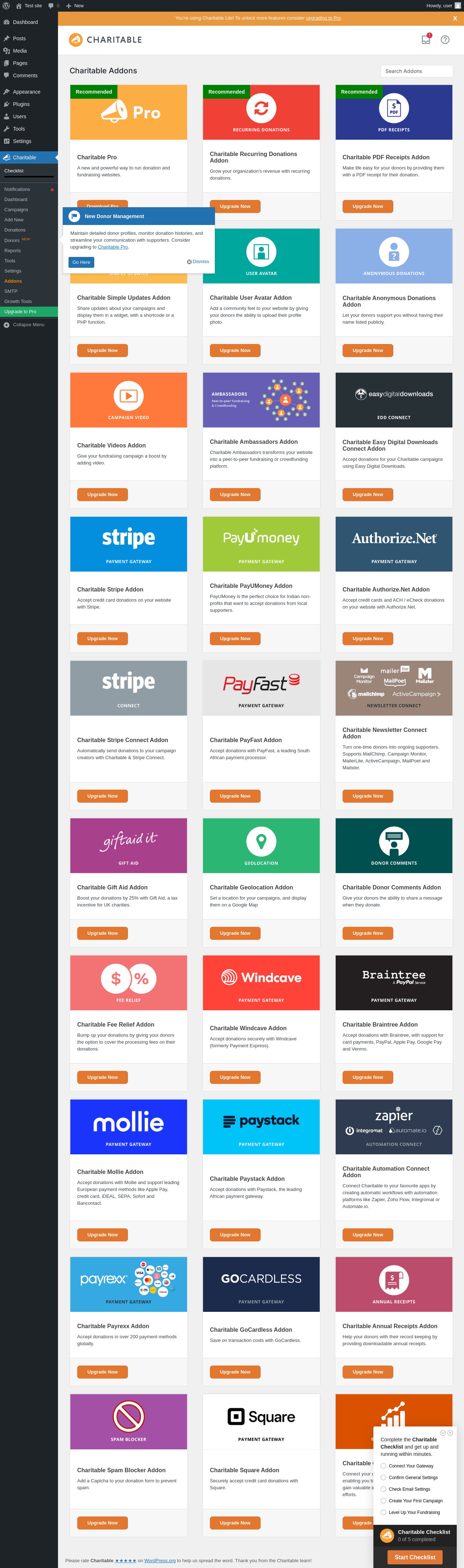The width and height of the screenshot is (464, 1568).
Task: Click Upgrade Now for Stripe Addon
Action: coord(102,638)
